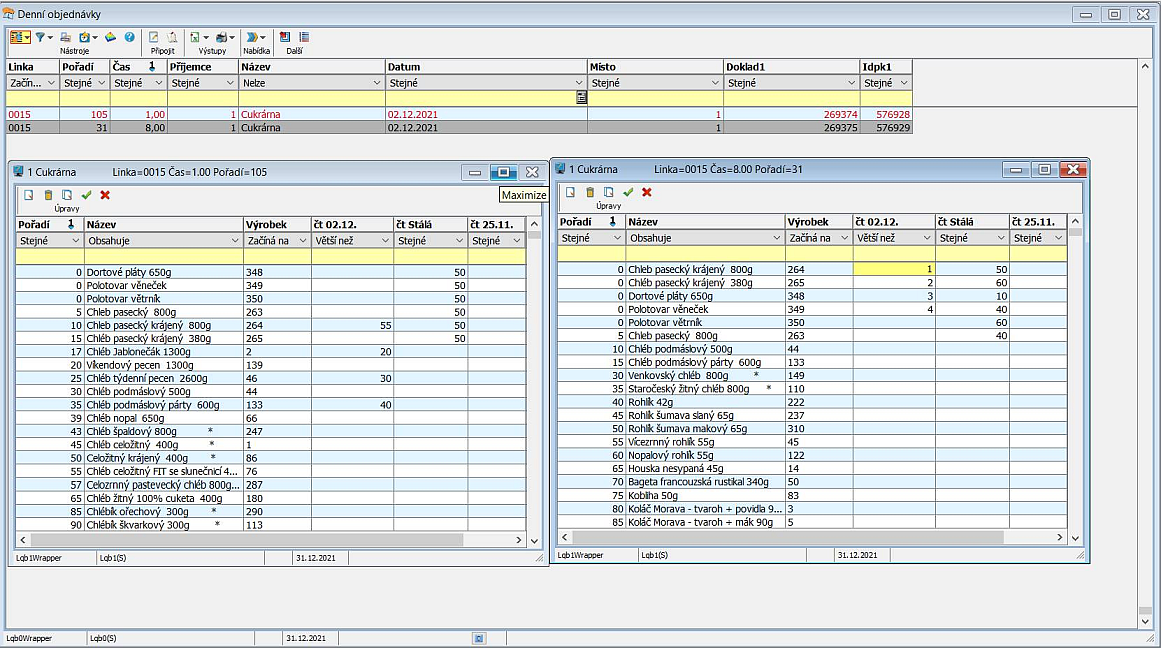The height and width of the screenshot is (648, 1161).
Task: Click new record icon in right Cukrárna window
Action: [x=570, y=192]
